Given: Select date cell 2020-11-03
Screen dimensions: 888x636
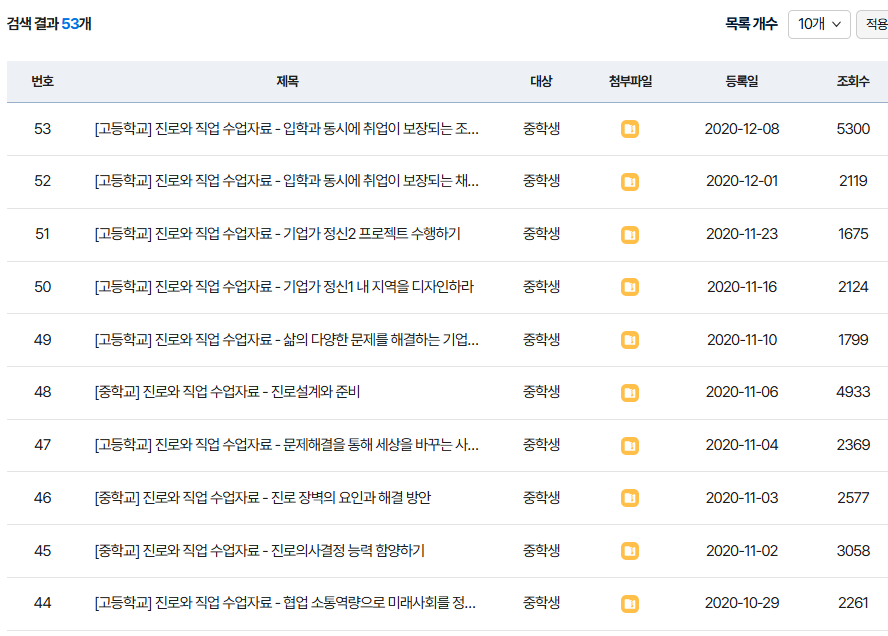Looking at the screenshot, I should [742, 498].
